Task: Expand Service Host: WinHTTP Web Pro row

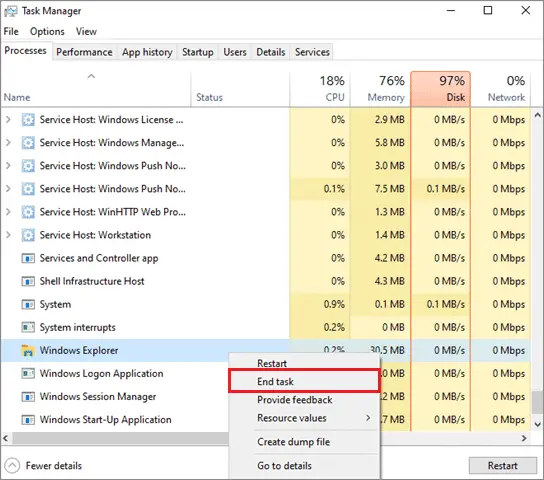Action: point(8,212)
